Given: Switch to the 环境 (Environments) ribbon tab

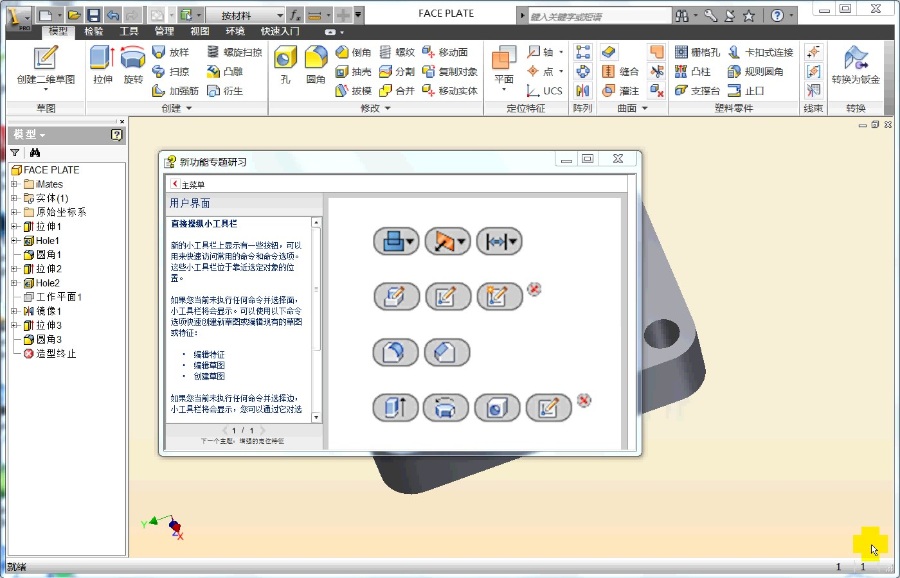Looking at the screenshot, I should 235,32.
